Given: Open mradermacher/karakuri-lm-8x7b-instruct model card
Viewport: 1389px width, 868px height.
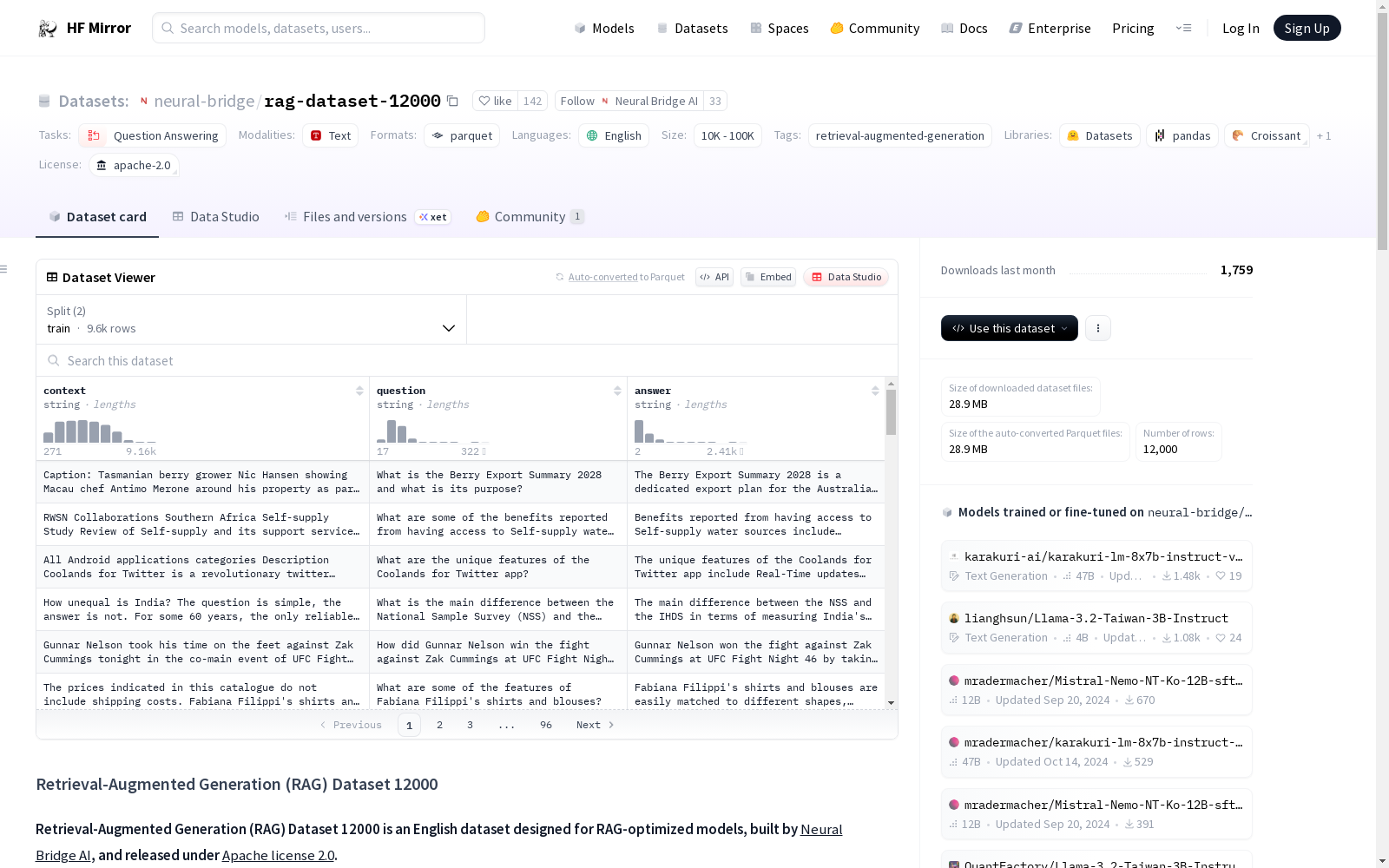Looking at the screenshot, I should point(1096,752).
